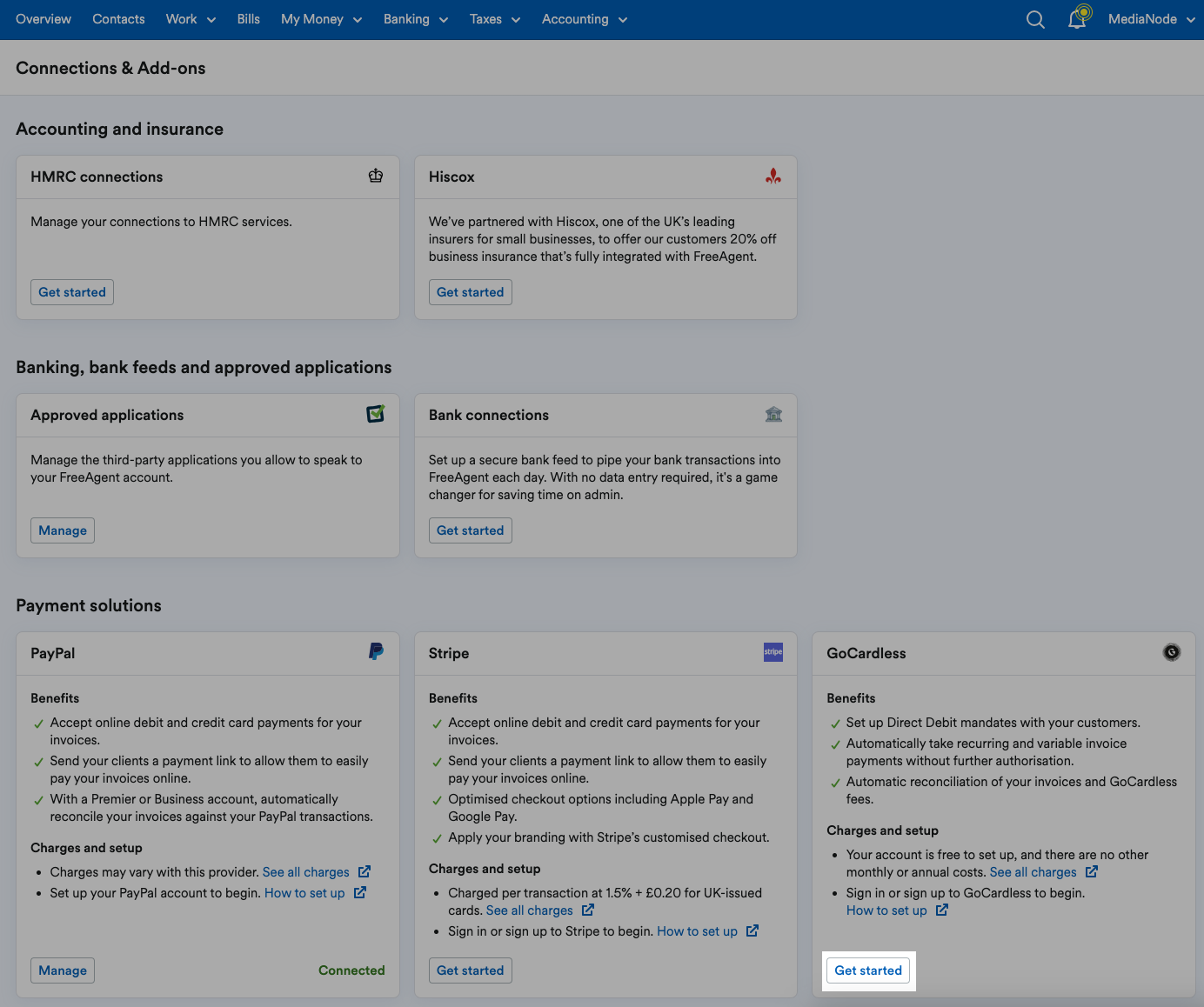Expand the Banking dropdown menu
The height and width of the screenshot is (1007, 1204).
pyautogui.click(x=415, y=18)
